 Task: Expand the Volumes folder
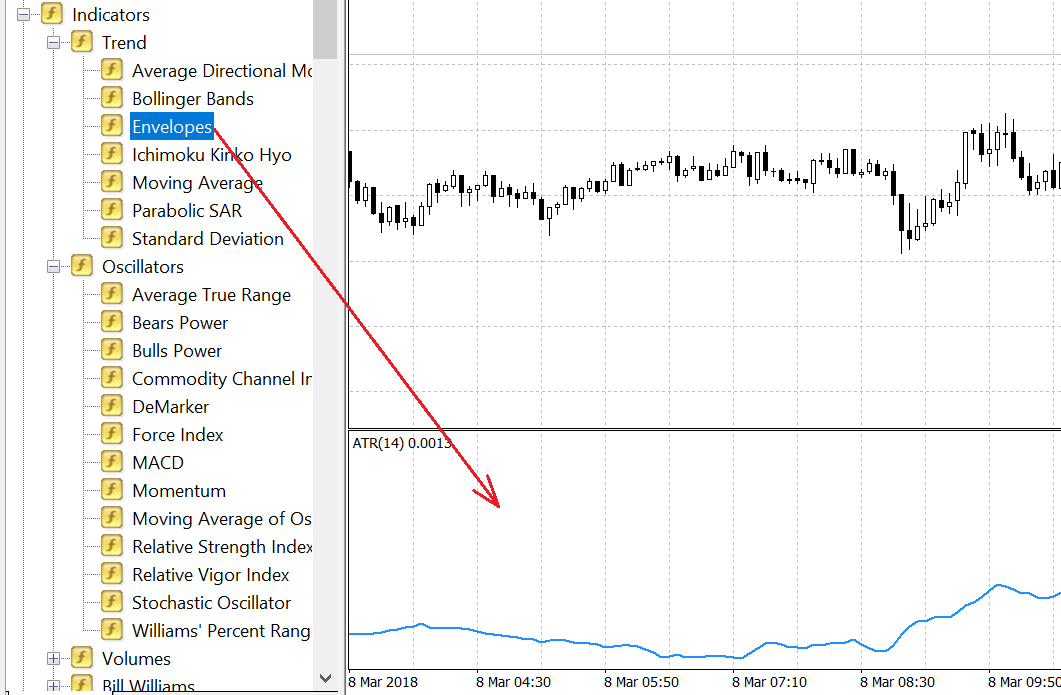click(53, 658)
